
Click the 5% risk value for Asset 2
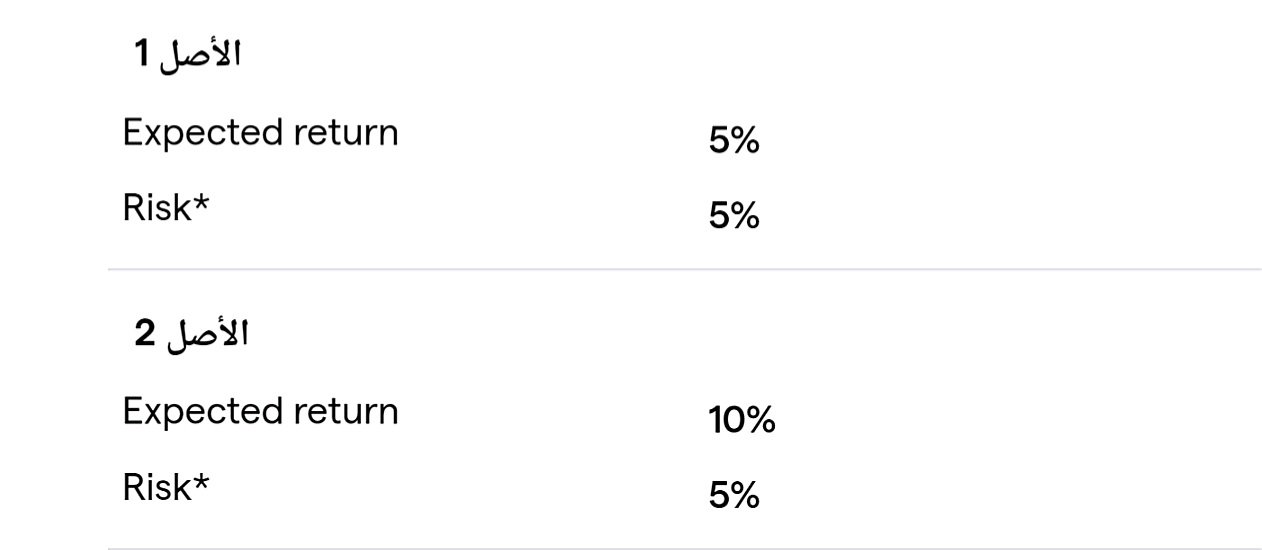[734, 496]
